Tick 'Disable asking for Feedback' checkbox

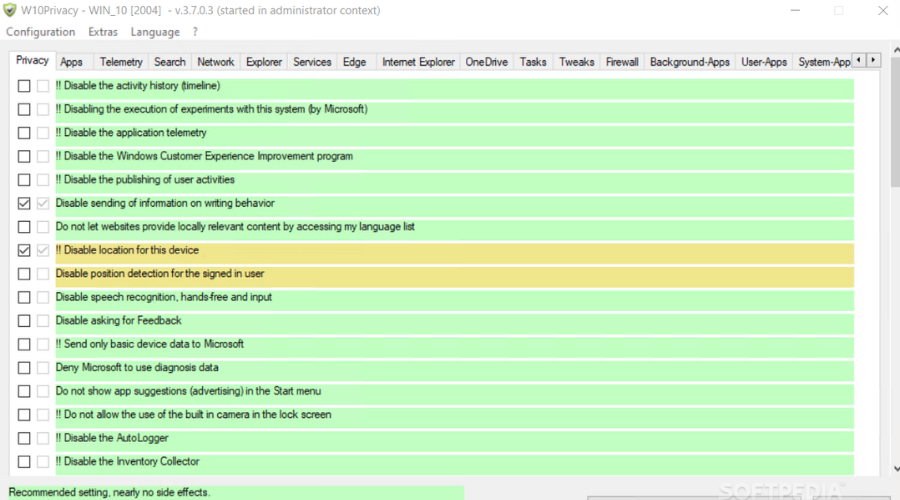tap(24, 321)
